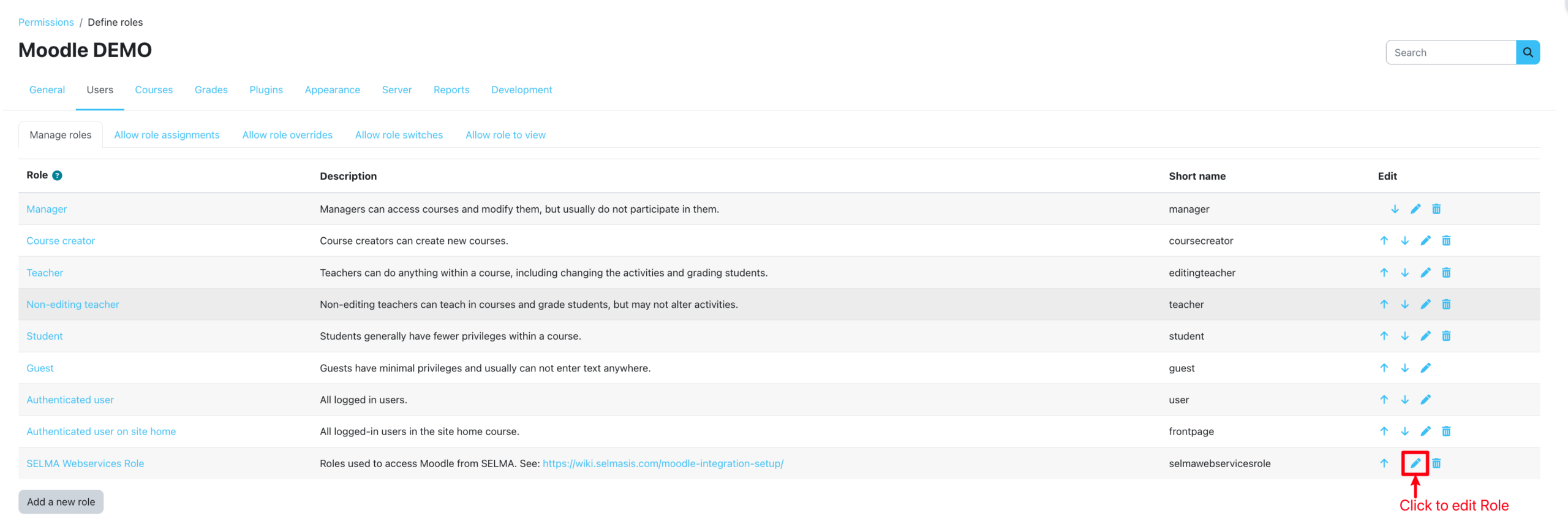This screenshot has height=529, width=1568.
Task: Delete the Course creator role
Action: (1446, 241)
